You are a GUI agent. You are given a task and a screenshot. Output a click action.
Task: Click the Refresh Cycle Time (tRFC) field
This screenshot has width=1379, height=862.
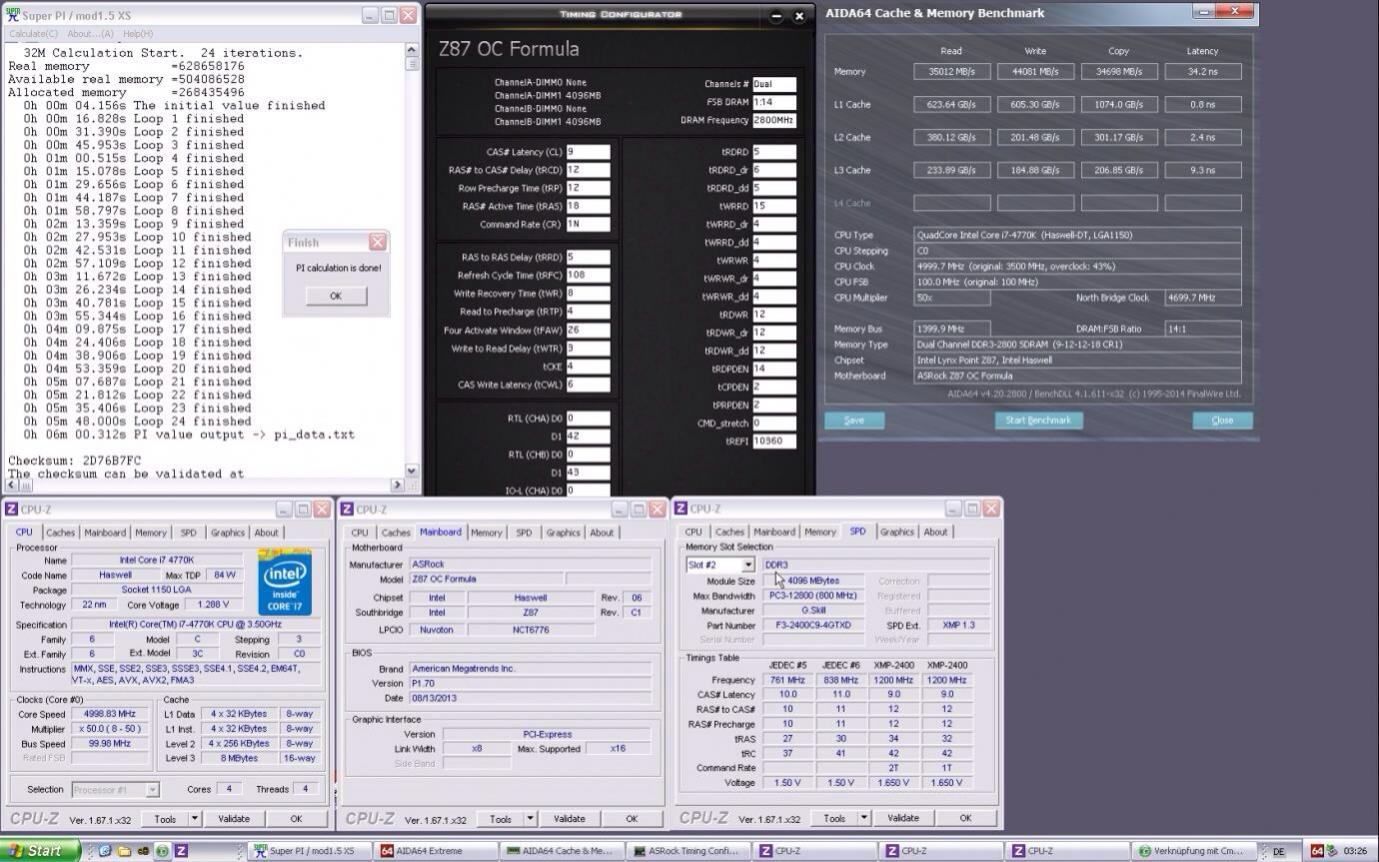click(587, 275)
